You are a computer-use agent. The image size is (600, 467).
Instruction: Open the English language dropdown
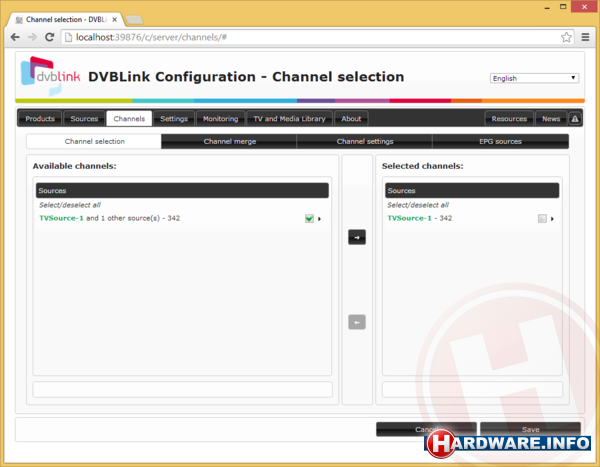(534, 78)
